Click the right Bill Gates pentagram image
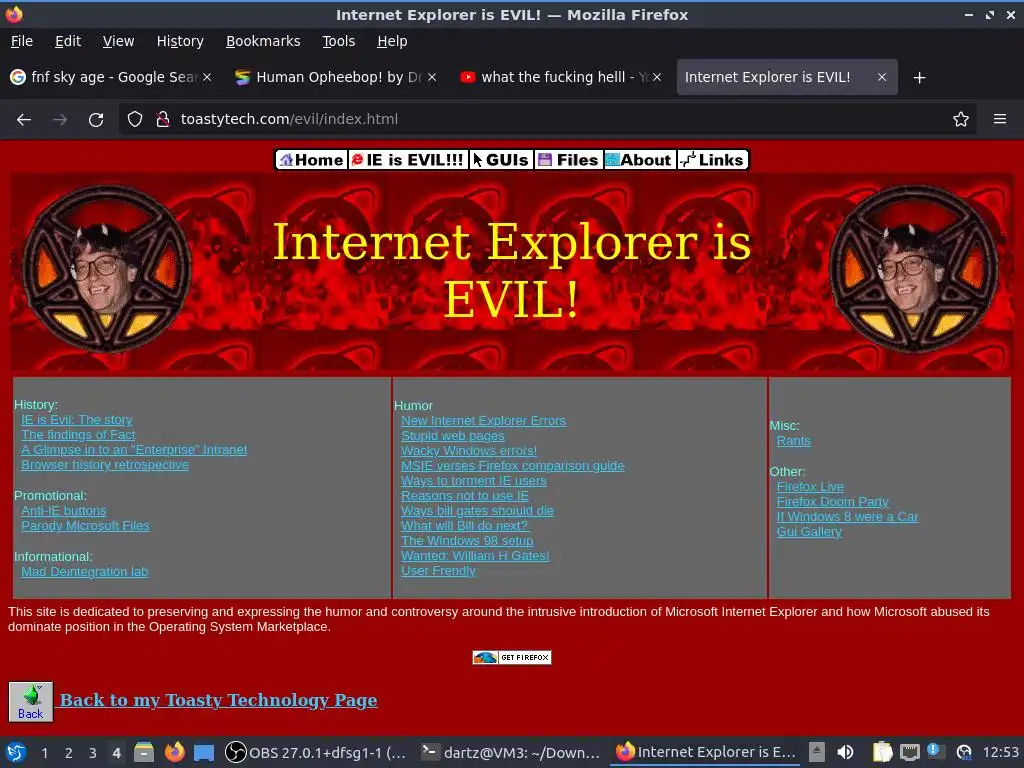The image size is (1024, 768). 914,268
